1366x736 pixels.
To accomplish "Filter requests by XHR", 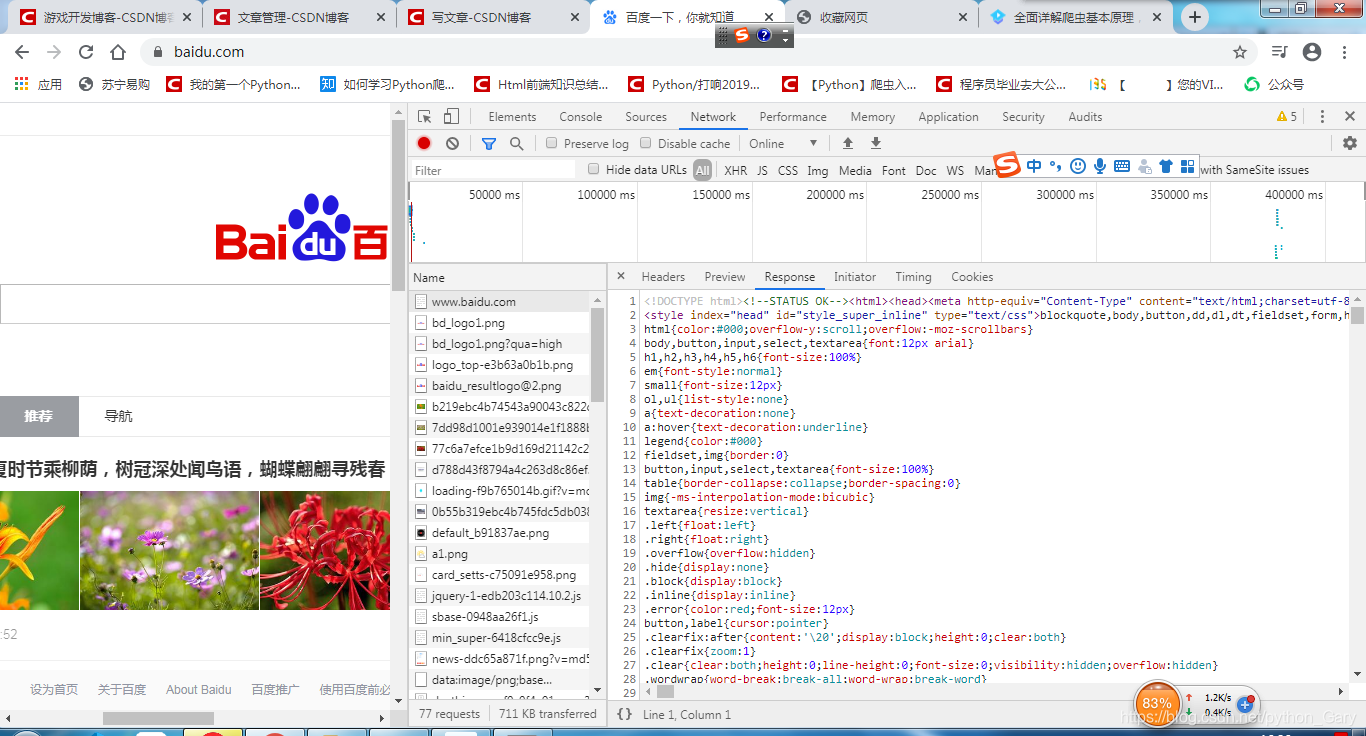I will click(x=736, y=170).
